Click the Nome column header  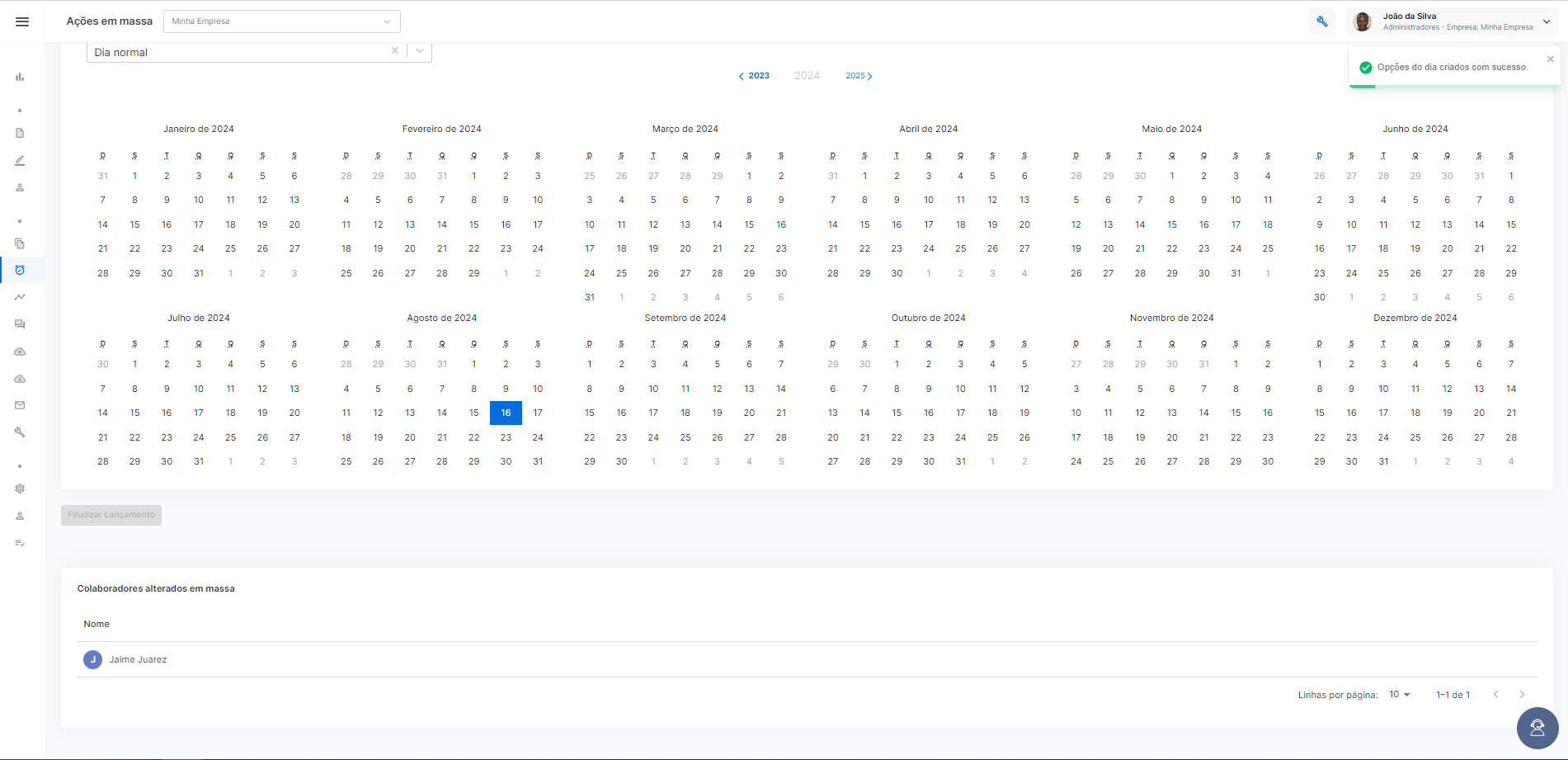click(97, 624)
